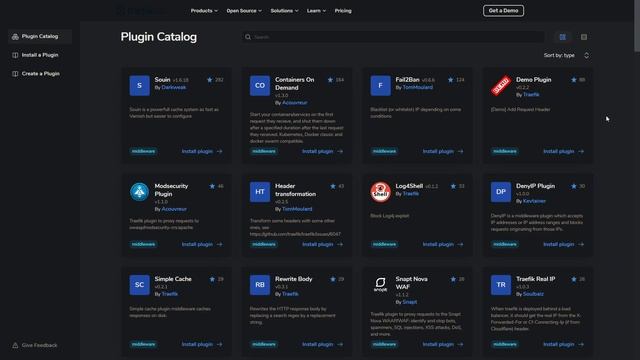Install the Log4Shell plugin

click(x=443, y=244)
